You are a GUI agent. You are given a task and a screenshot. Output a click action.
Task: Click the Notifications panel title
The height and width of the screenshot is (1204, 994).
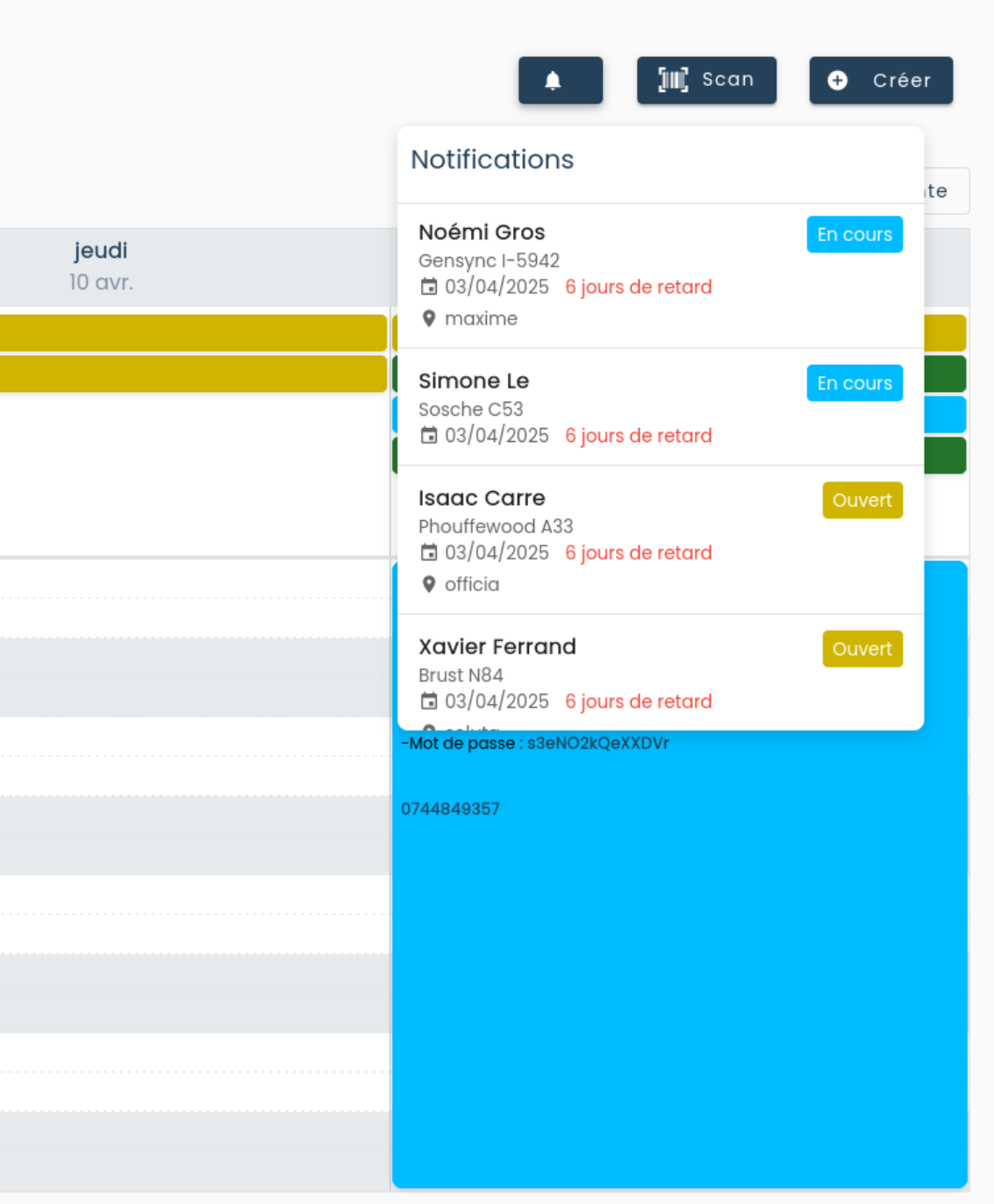492,160
